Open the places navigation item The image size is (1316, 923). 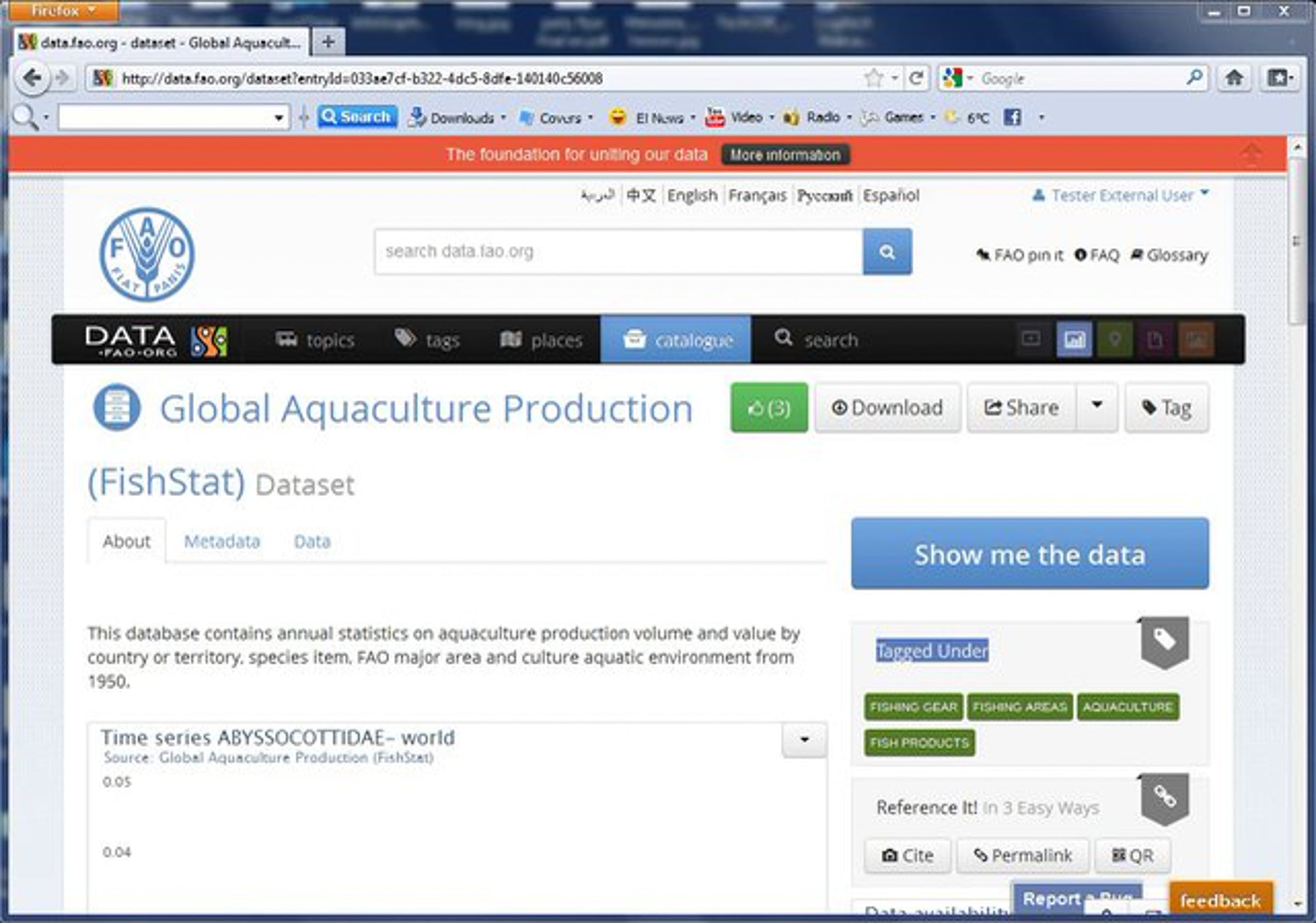(x=542, y=340)
